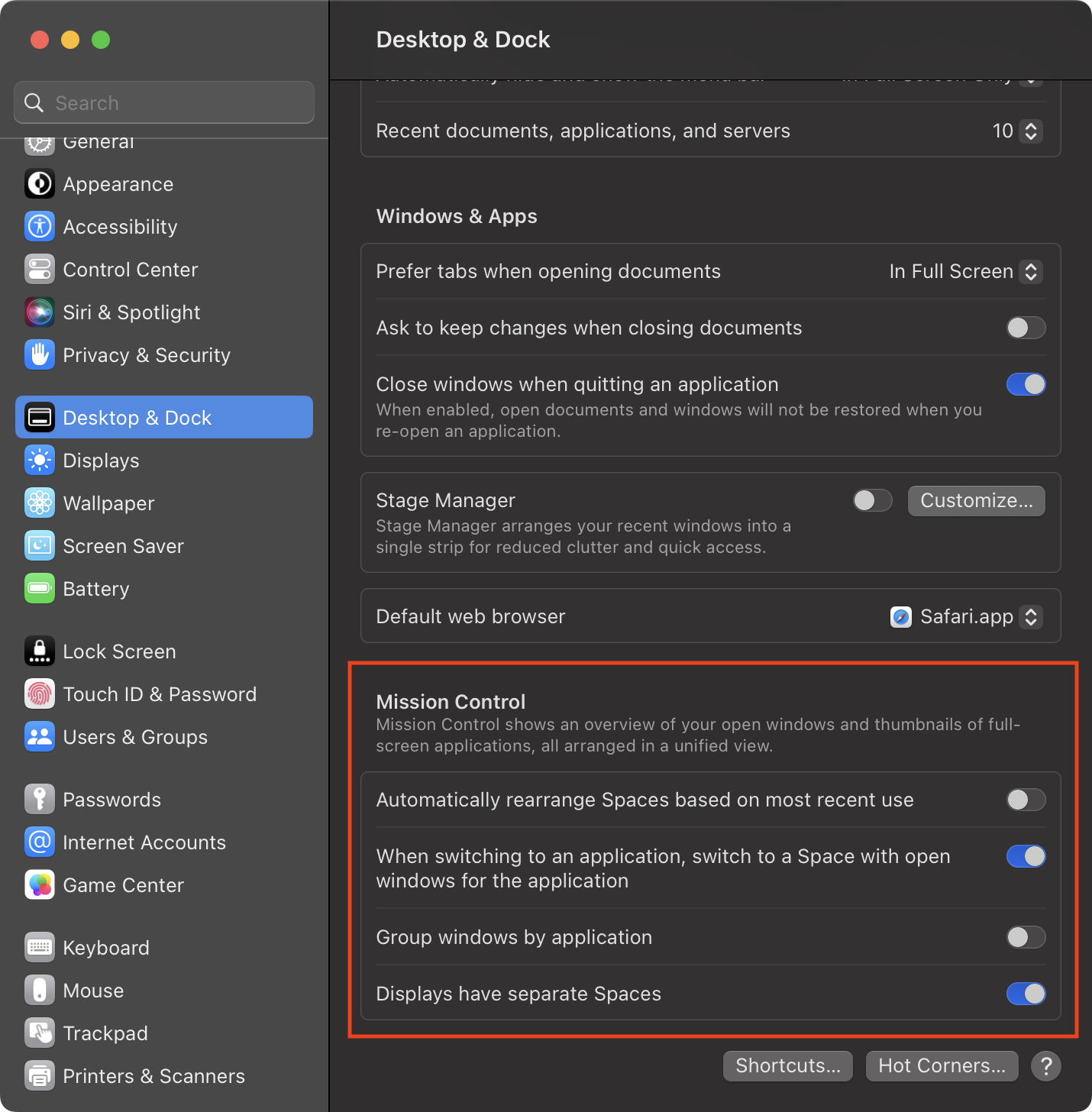Click the Siri & Spotlight icon

40,312
